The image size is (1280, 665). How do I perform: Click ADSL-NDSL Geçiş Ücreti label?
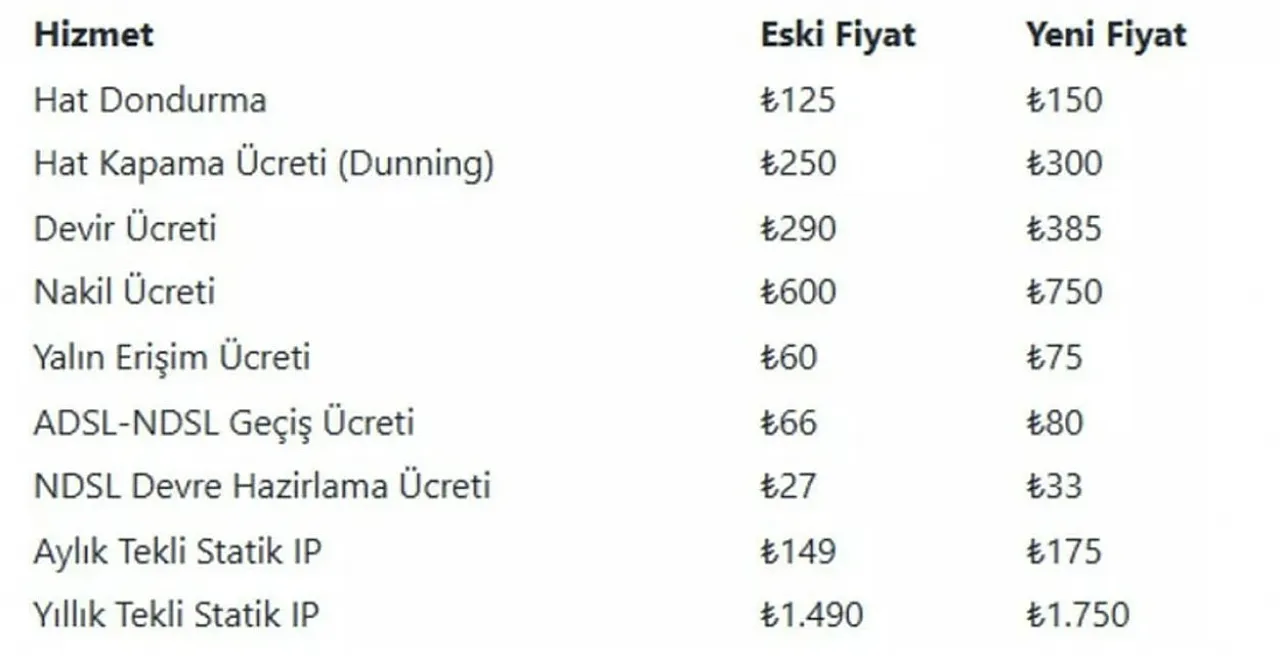(x=224, y=422)
